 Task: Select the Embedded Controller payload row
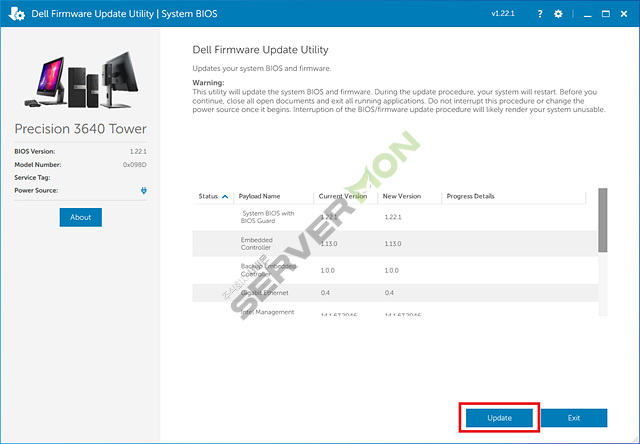click(x=395, y=244)
